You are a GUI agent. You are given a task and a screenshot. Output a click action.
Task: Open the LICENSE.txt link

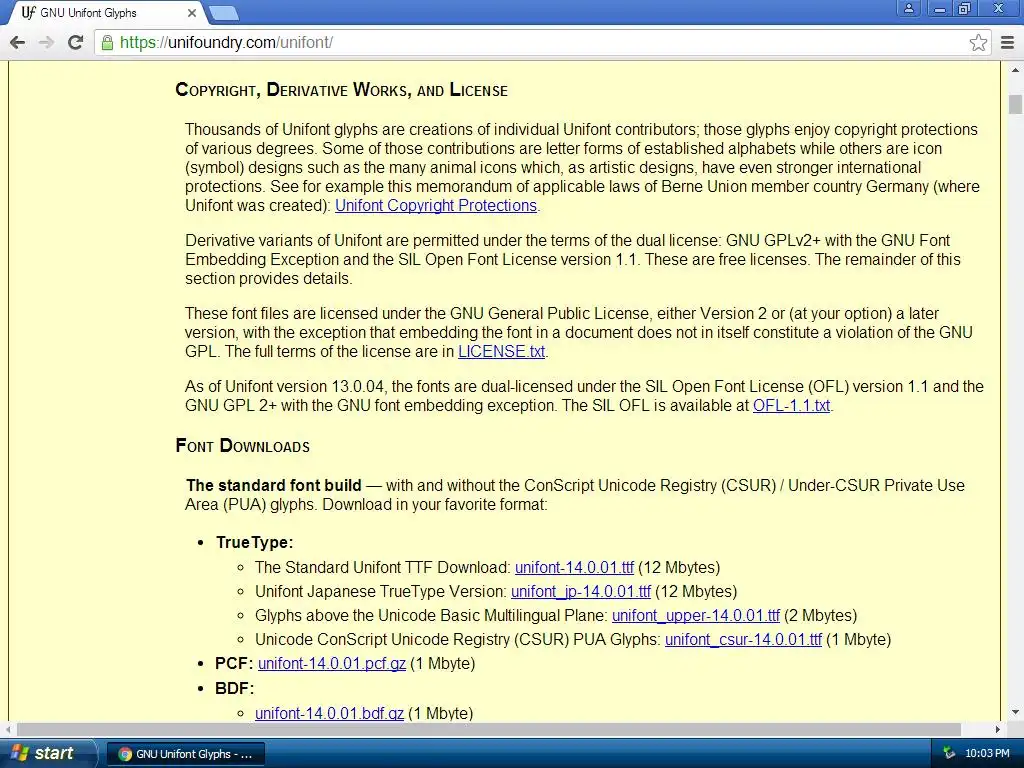point(502,351)
